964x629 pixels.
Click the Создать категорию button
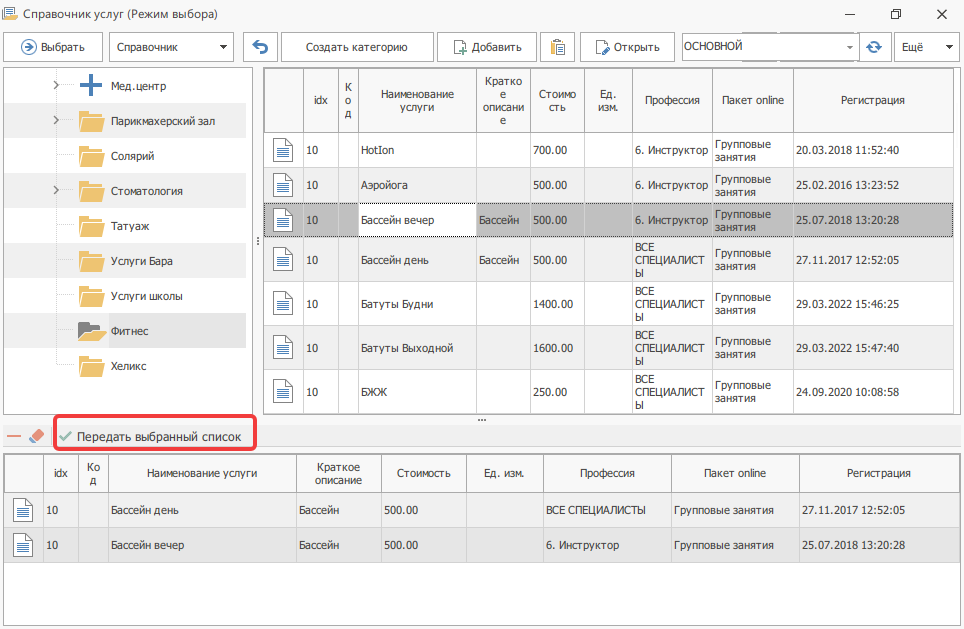(357, 47)
